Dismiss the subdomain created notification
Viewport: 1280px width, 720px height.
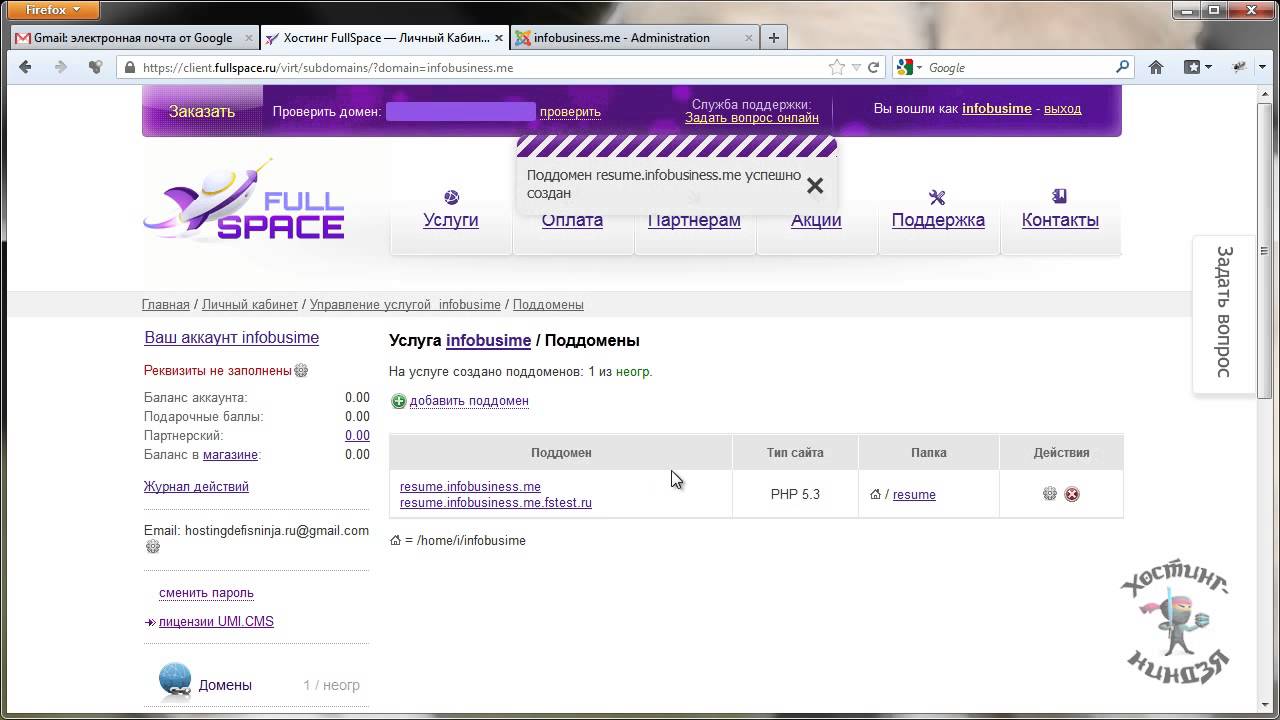[815, 185]
